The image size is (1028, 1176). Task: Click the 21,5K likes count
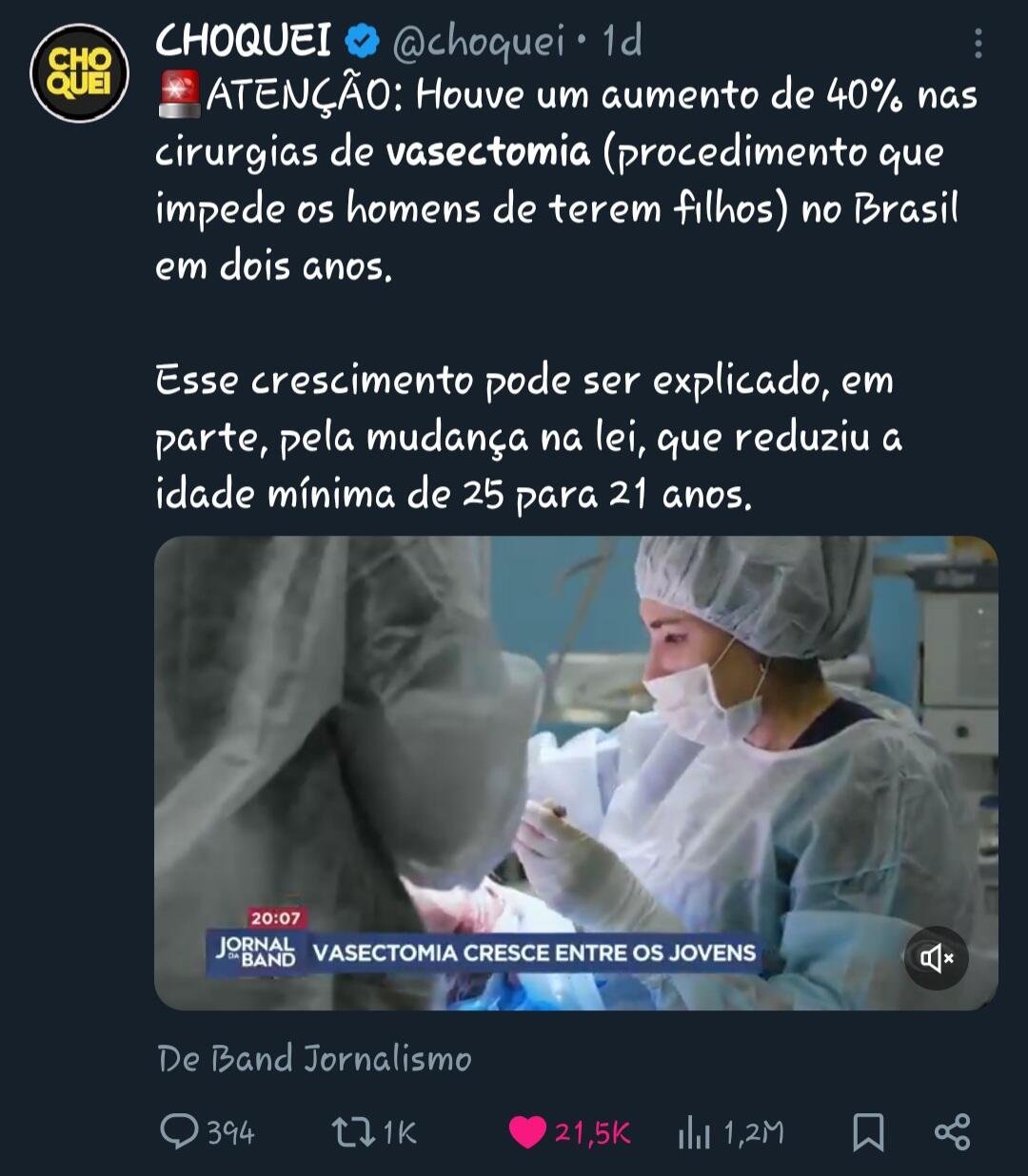pos(592,1132)
